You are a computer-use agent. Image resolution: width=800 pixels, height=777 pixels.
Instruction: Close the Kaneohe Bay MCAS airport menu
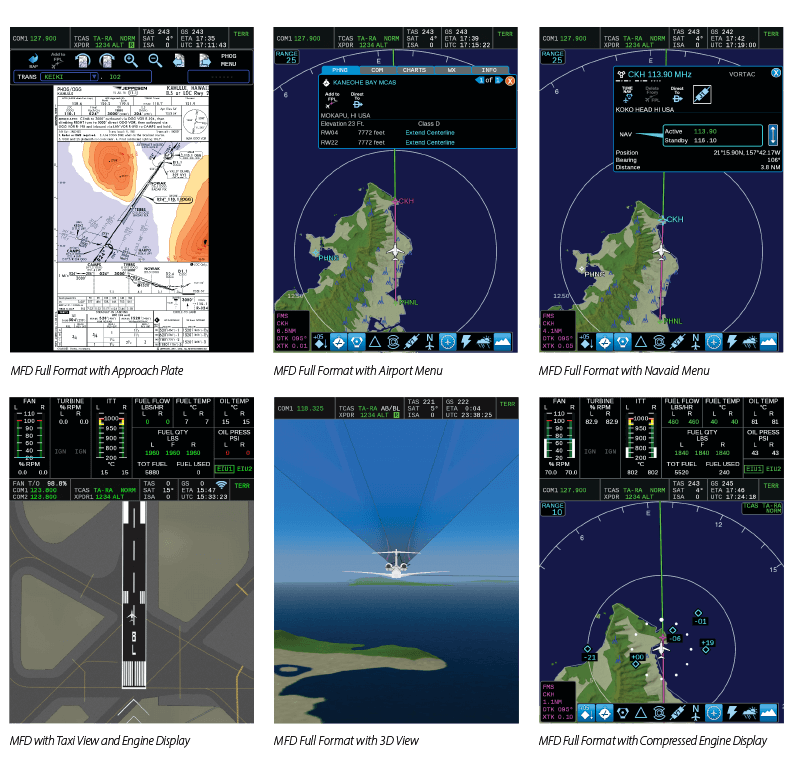(510, 80)
